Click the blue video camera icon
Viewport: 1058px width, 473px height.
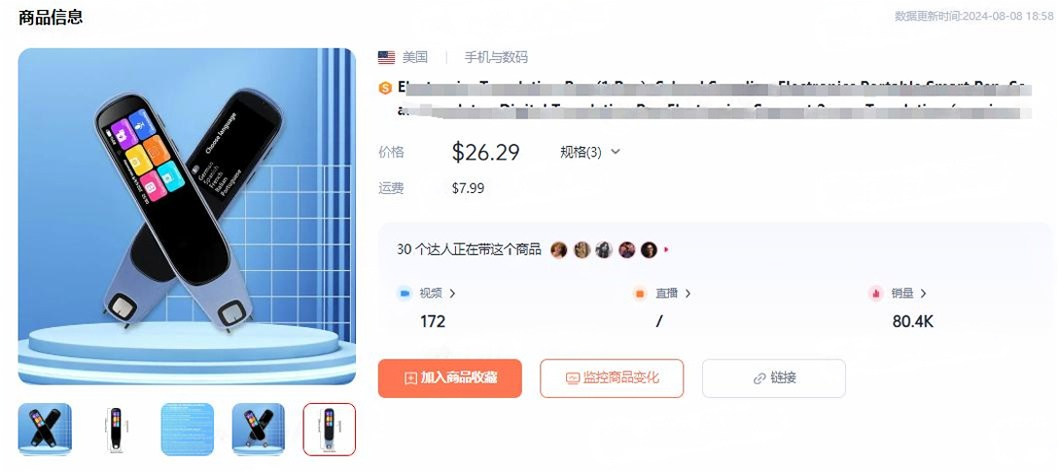pos(405,294)
